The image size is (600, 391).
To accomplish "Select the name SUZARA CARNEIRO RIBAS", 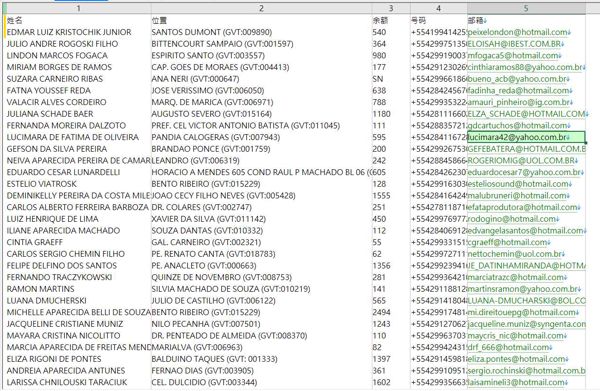I will tap(55, 79).
